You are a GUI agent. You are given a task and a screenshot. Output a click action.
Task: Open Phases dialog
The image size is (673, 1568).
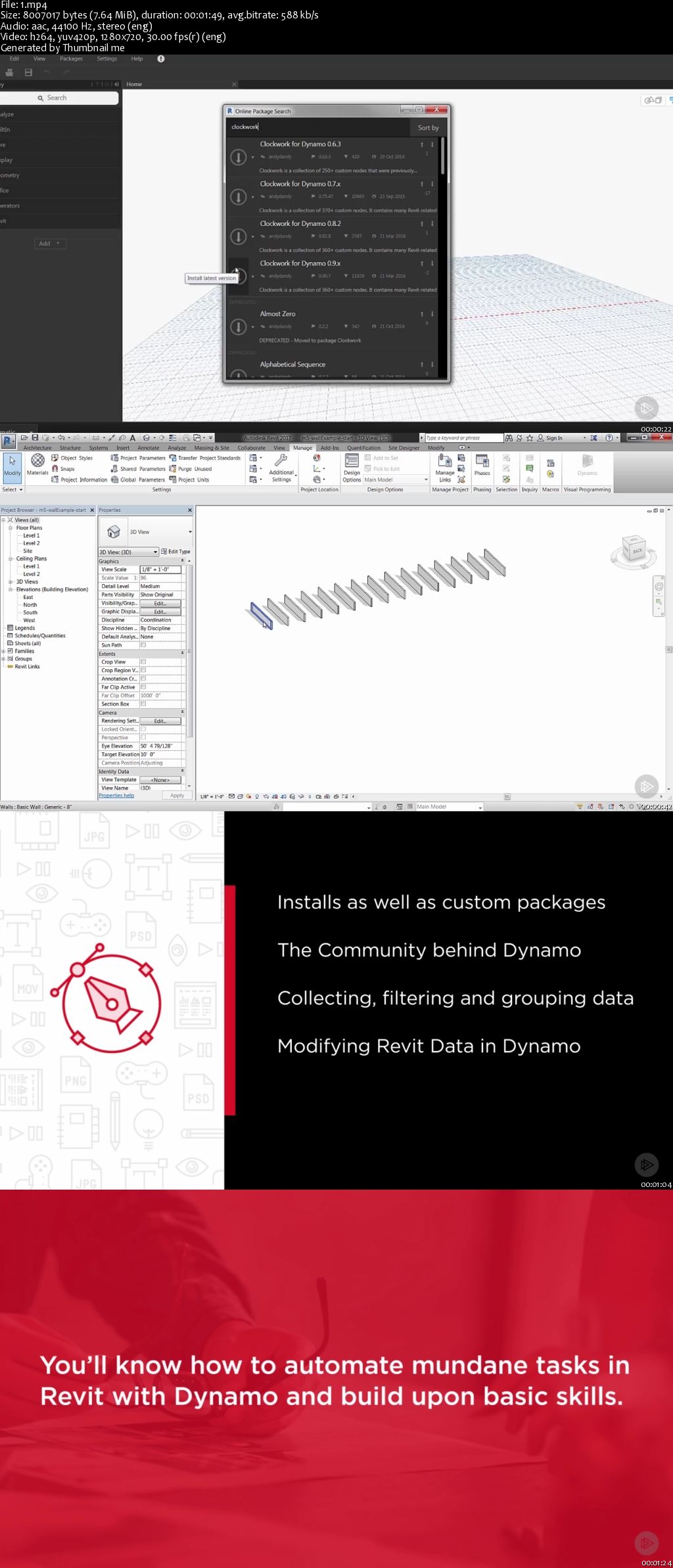pos(482,464)
